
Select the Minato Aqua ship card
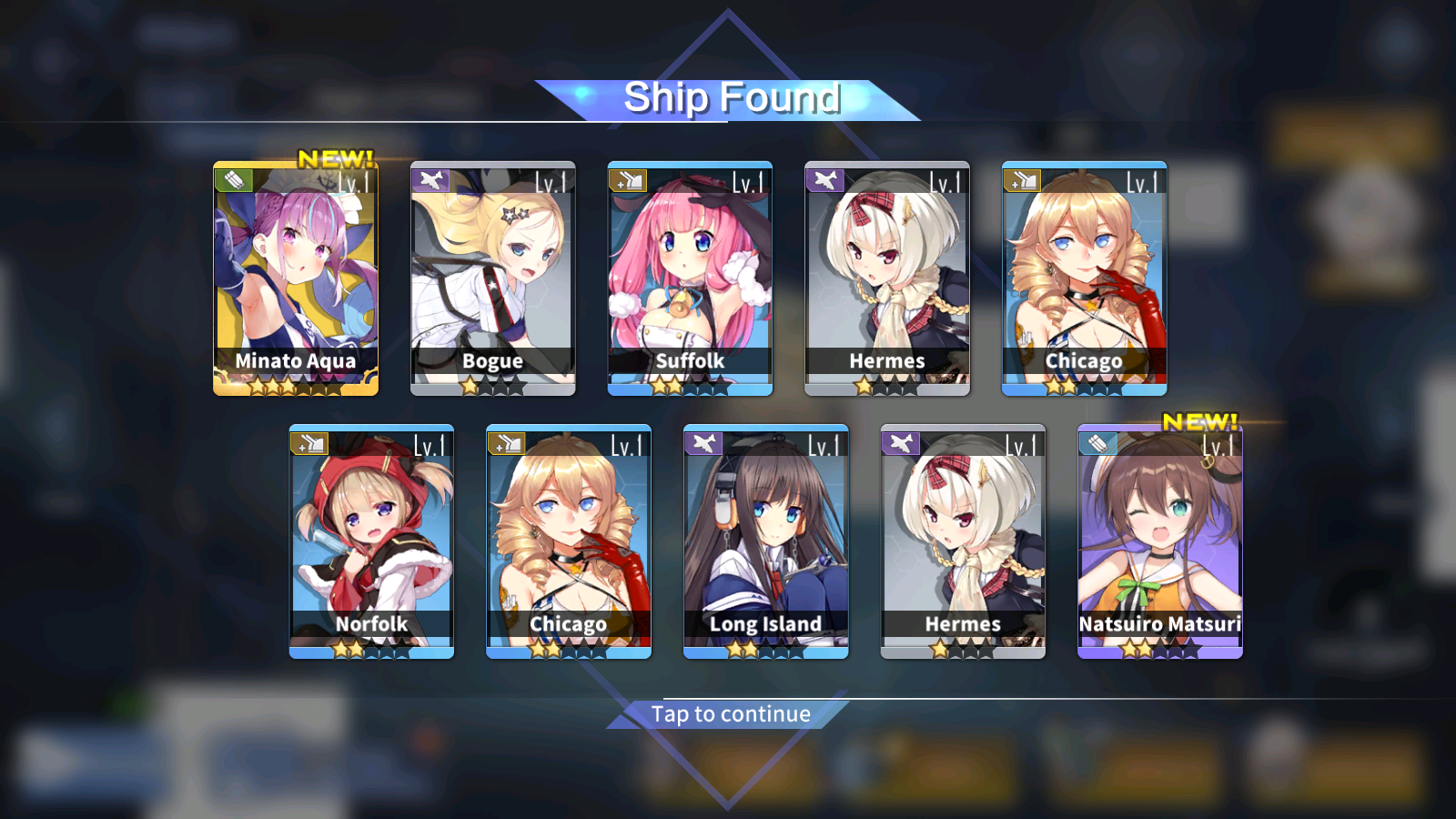point(296,278)
